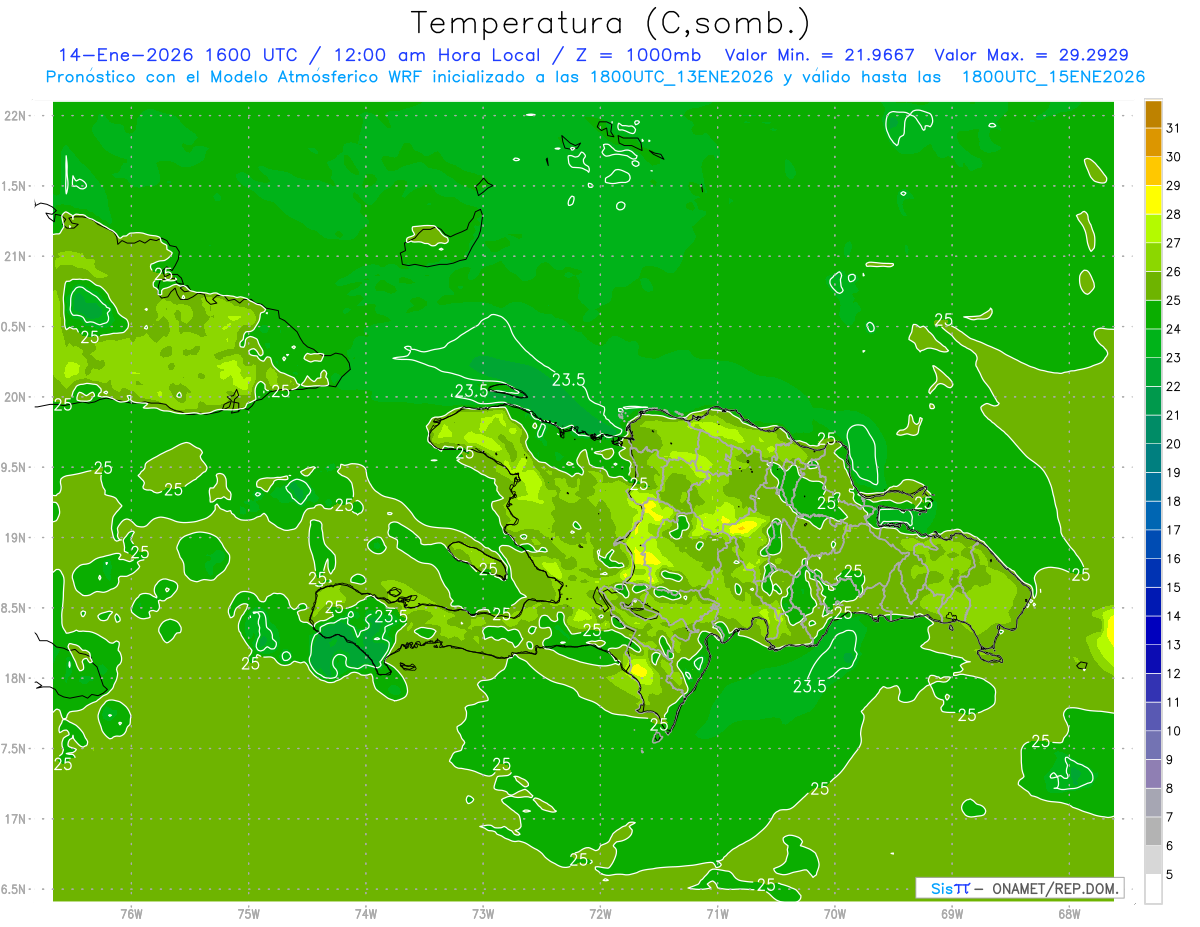Click the yellow legend swatch between 28 and 29
1200x927 pixels.
pos(1153,200)
